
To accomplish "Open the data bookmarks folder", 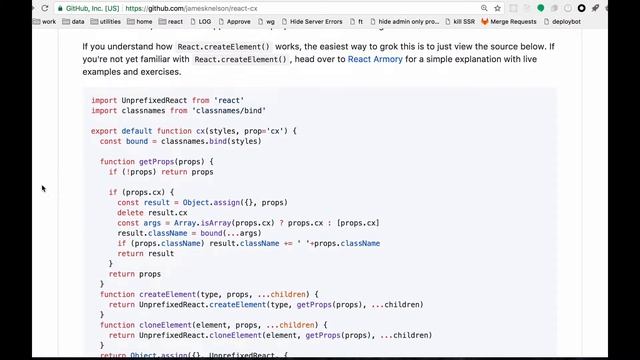I will click(73, 22).
